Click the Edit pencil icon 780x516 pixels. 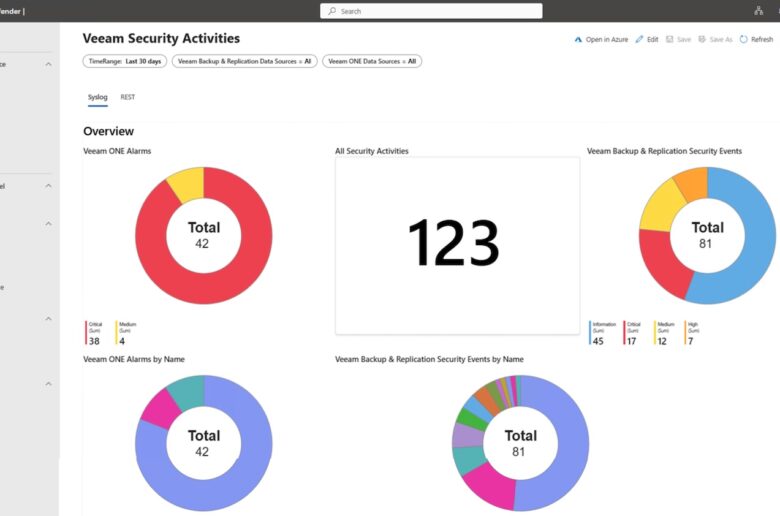click(639, 39)
